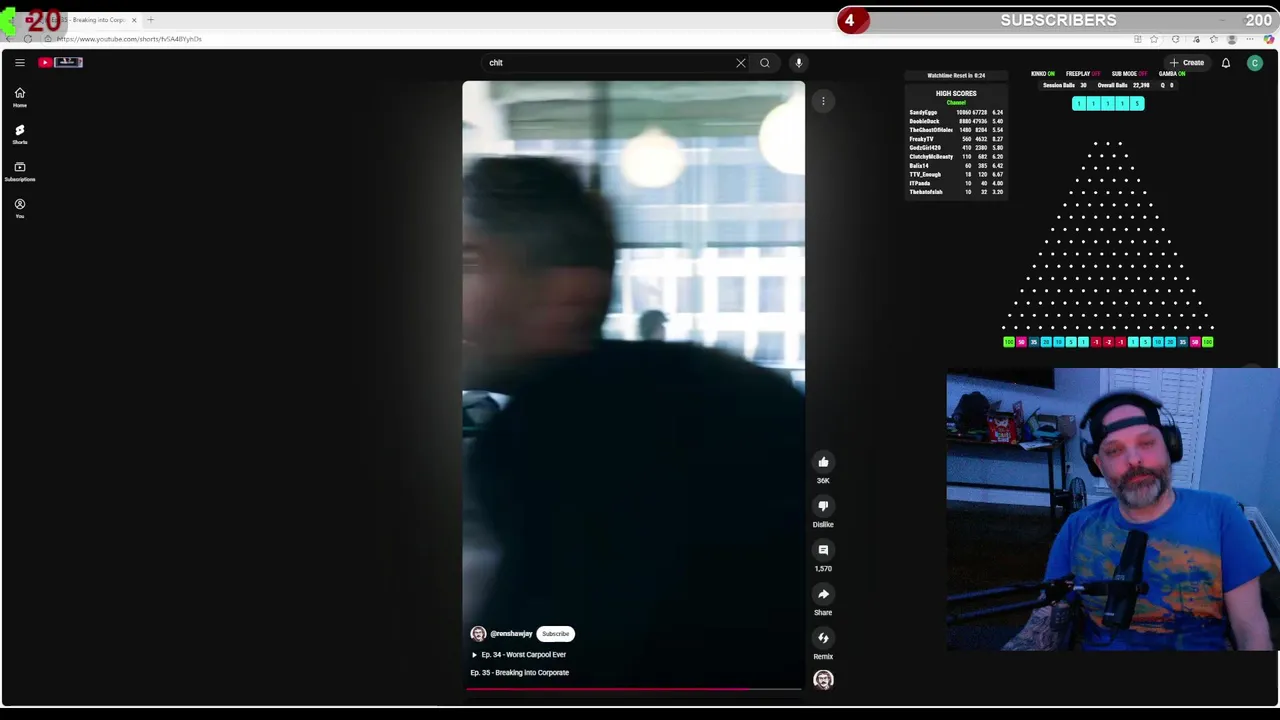Screen dimensions: 1280x720
Task: Click the cyan box labeled 5
Action: pyautogui.click(x=1136, y=104)
